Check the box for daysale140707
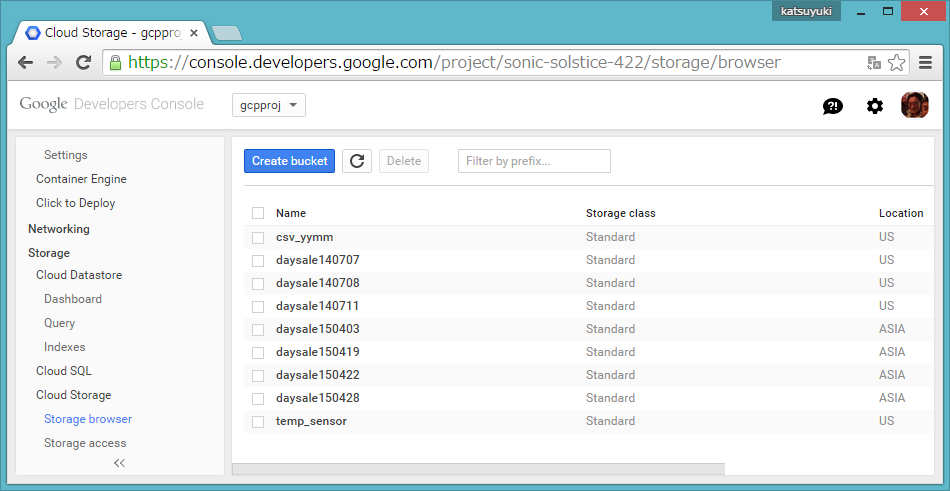Screen dimensions: 950x491 (258, 260)
